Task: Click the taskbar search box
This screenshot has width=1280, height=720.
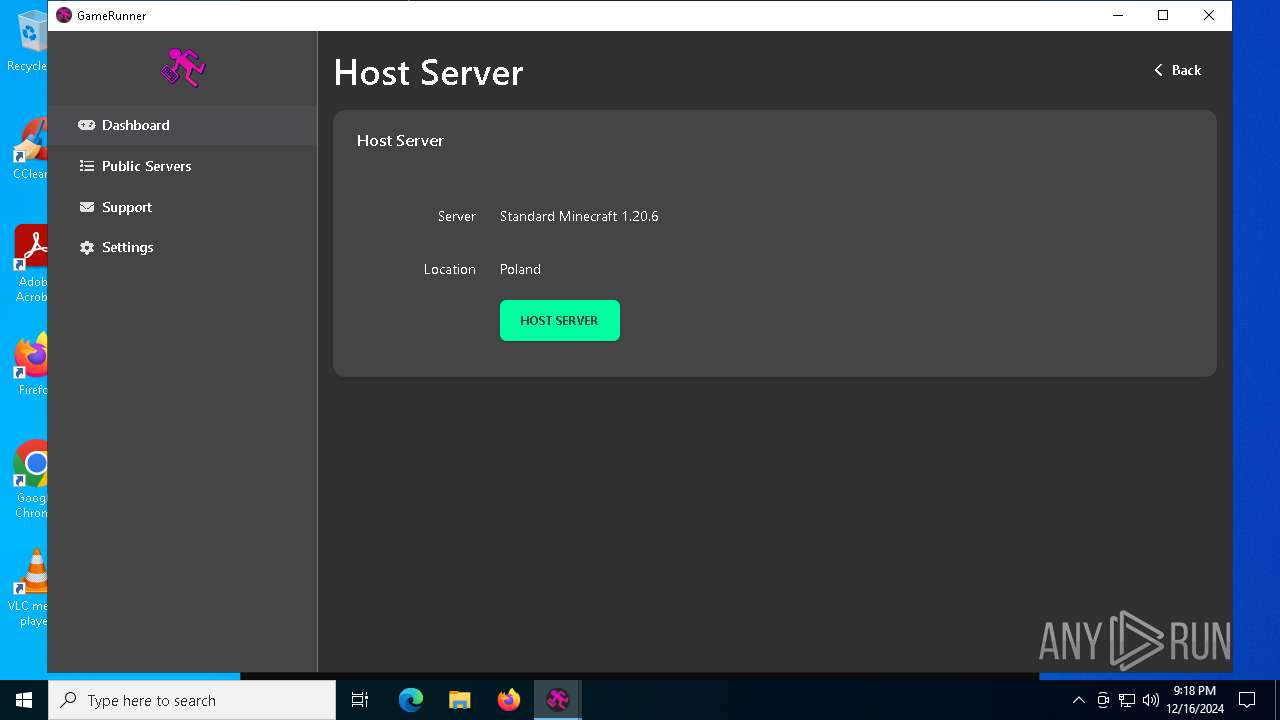Action: coord(192,700)
